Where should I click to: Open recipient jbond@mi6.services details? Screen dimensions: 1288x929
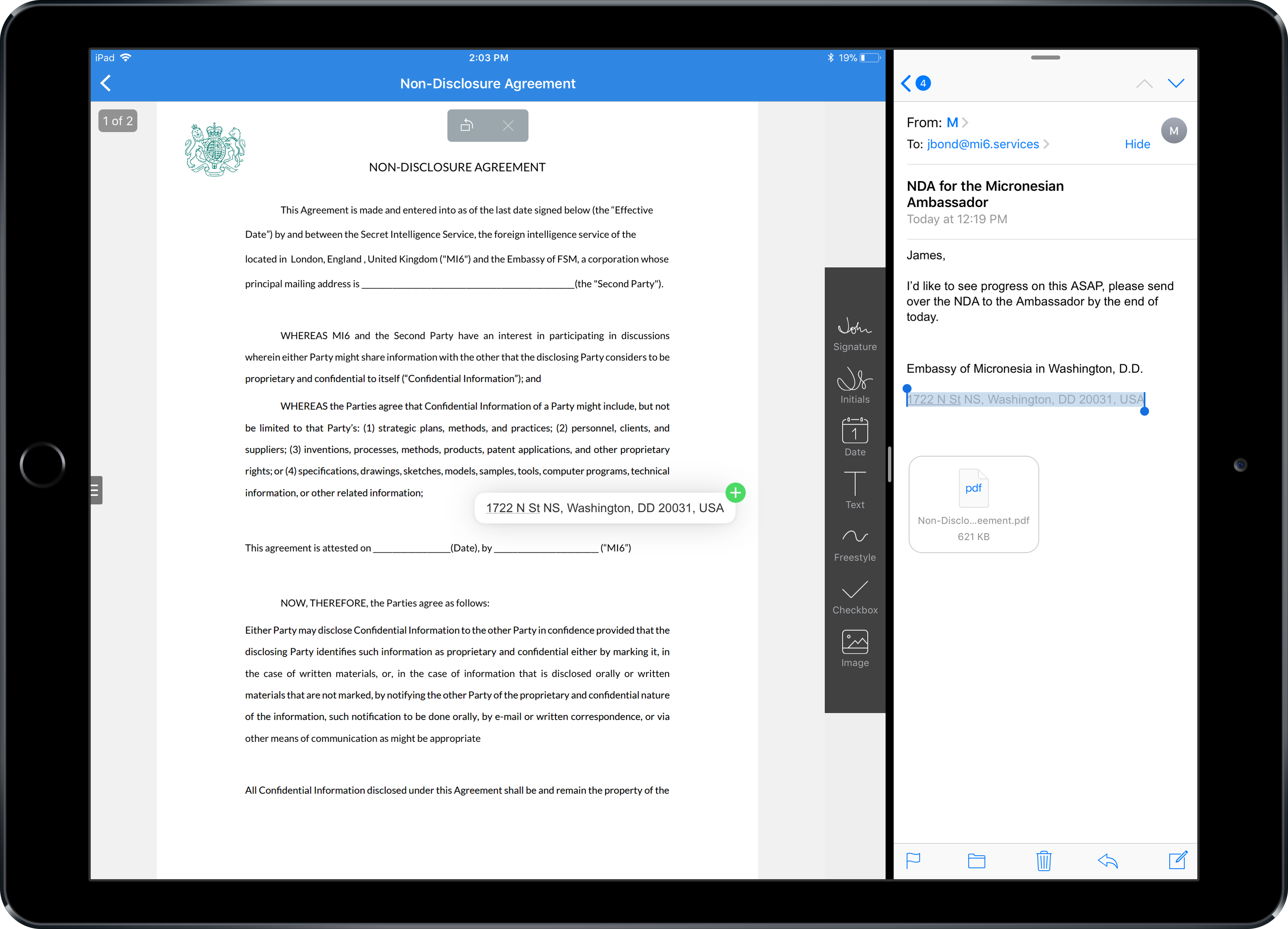click(x=988, y=144)
